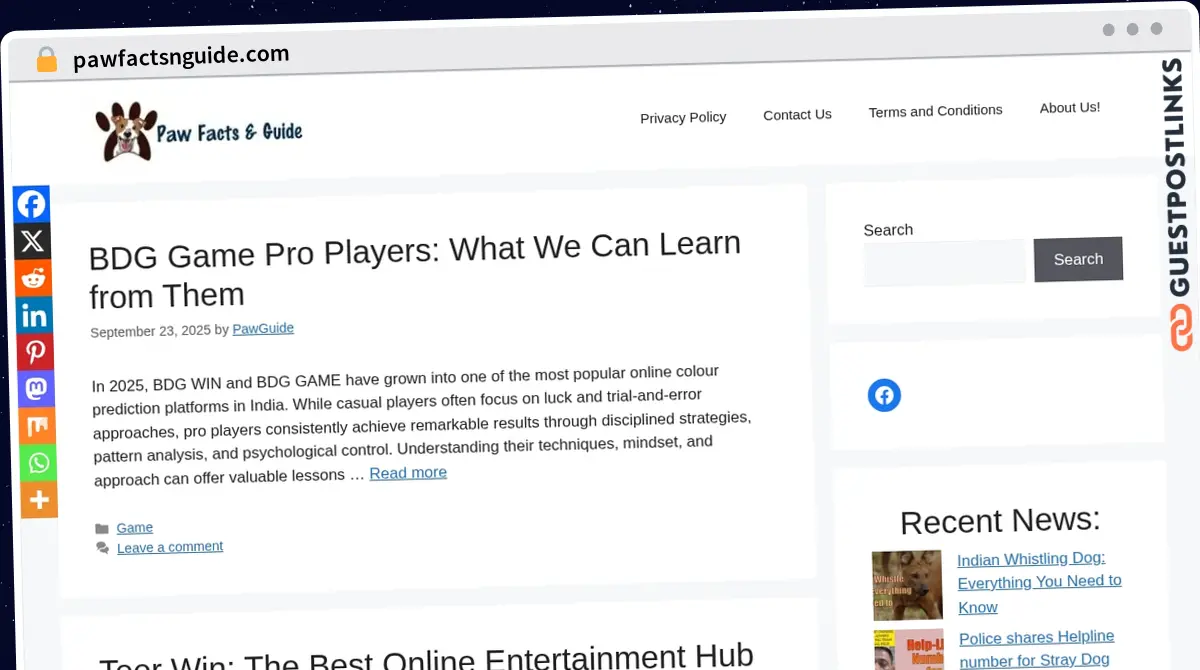The height and width of the screenshot is (670, 1200).
Task: Open Indian Whistling Dog article thumbnail
Action: [907, 585]
